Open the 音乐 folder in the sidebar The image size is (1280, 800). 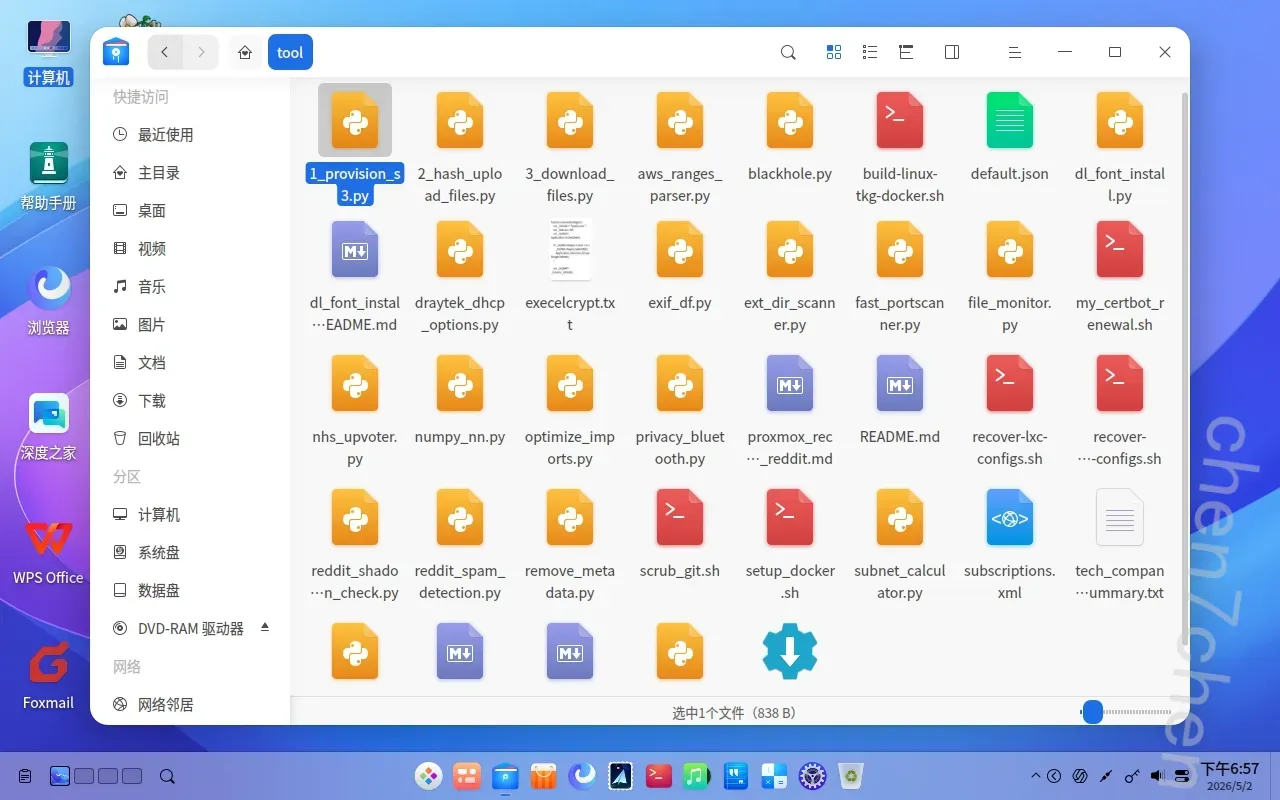pos(190,287)
